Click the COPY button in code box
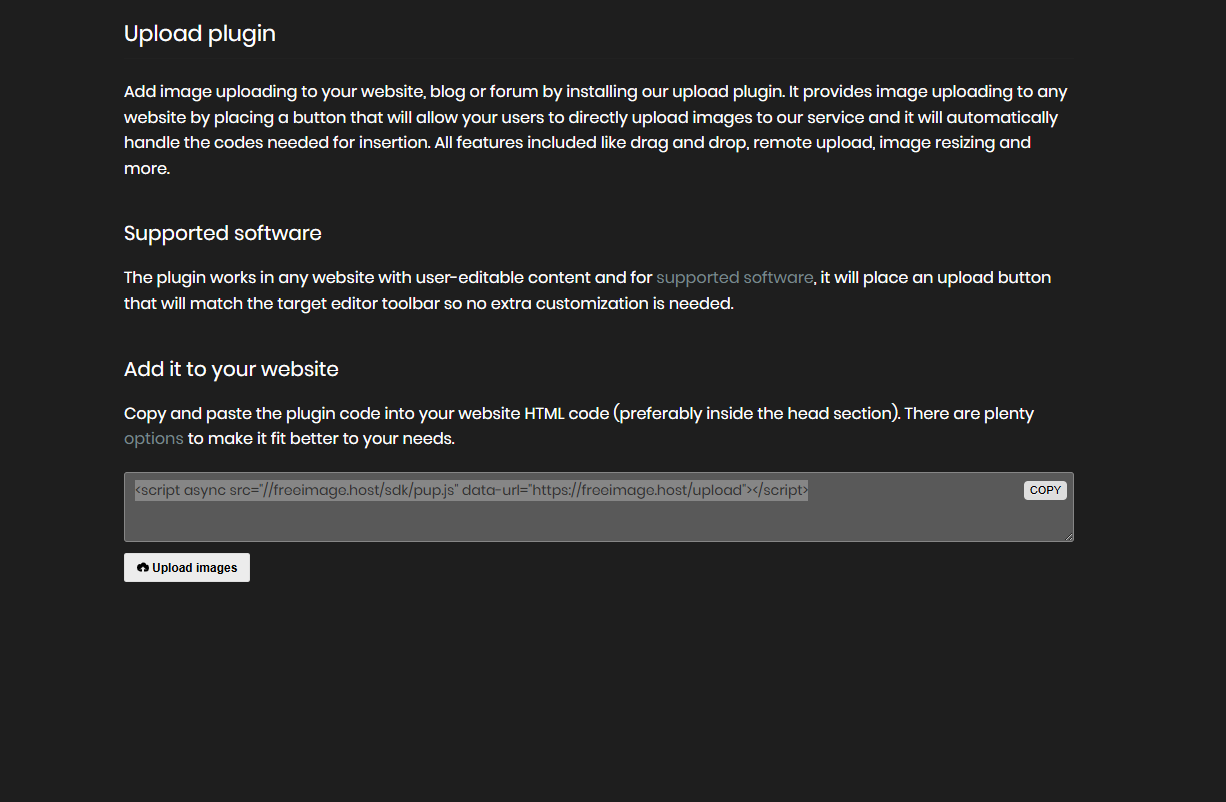The width and height of the screenshot is (1226, 802). point(1045,490)
